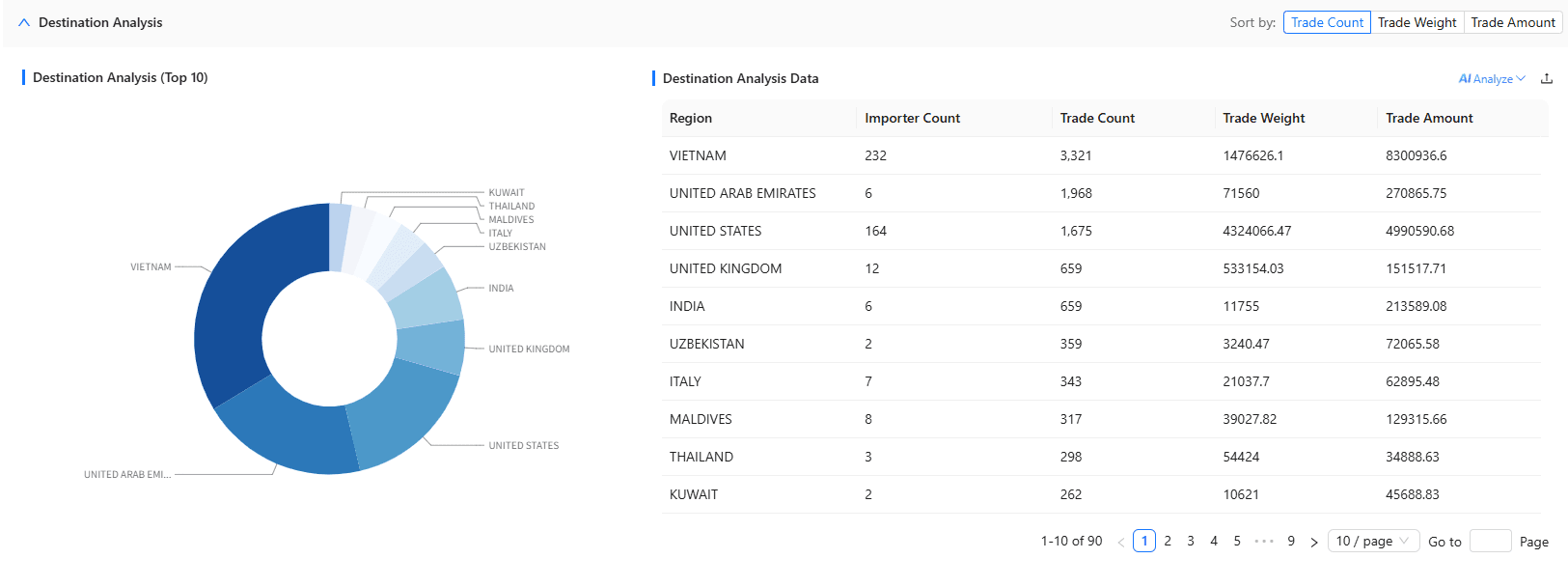Image resolution: width=1568 pixels, height=587 pixels.
Task: Click trade amount value 8300936.6
Action: click(x=1416, y=155)
